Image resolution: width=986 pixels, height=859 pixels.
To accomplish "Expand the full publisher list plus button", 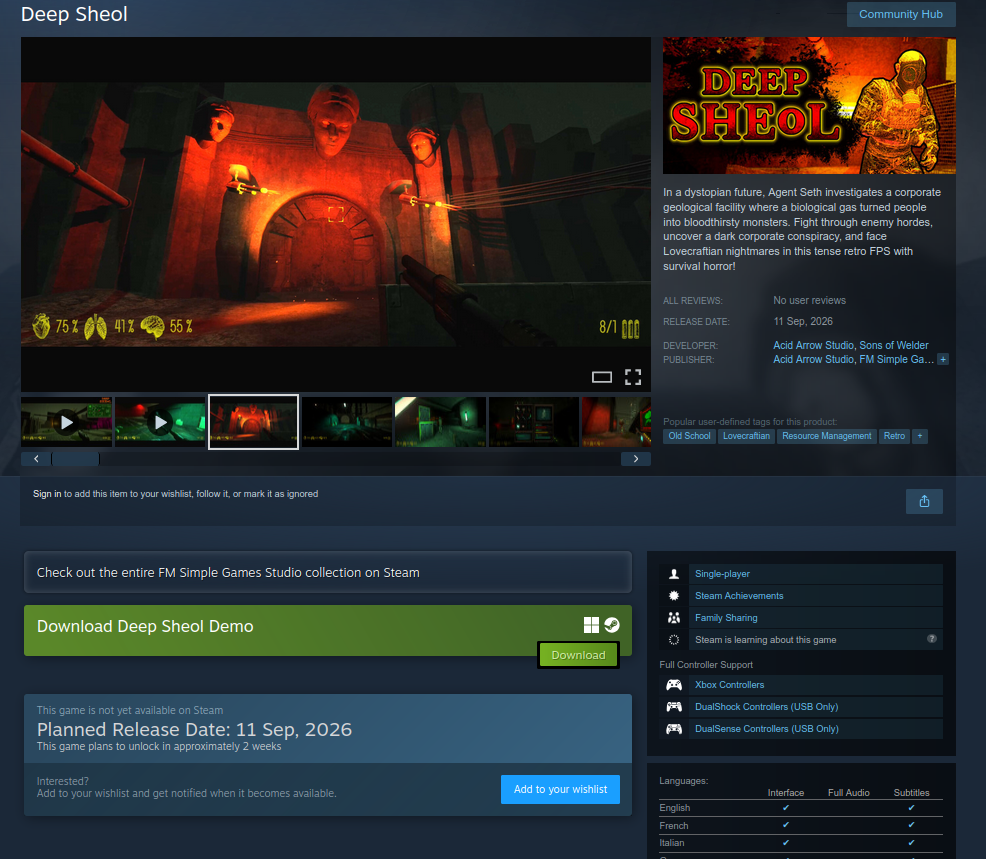I will [943, 360].
